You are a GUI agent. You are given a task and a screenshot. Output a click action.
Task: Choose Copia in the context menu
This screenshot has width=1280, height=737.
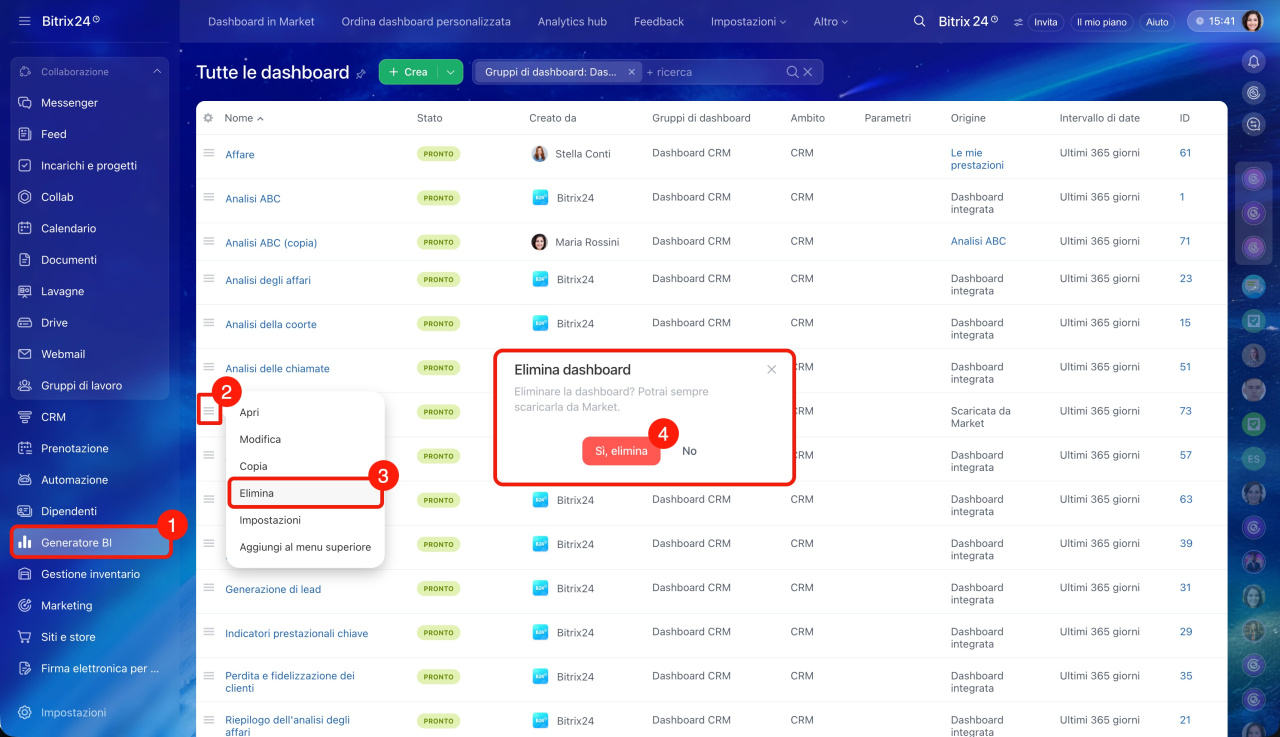(x=253, y=466)
